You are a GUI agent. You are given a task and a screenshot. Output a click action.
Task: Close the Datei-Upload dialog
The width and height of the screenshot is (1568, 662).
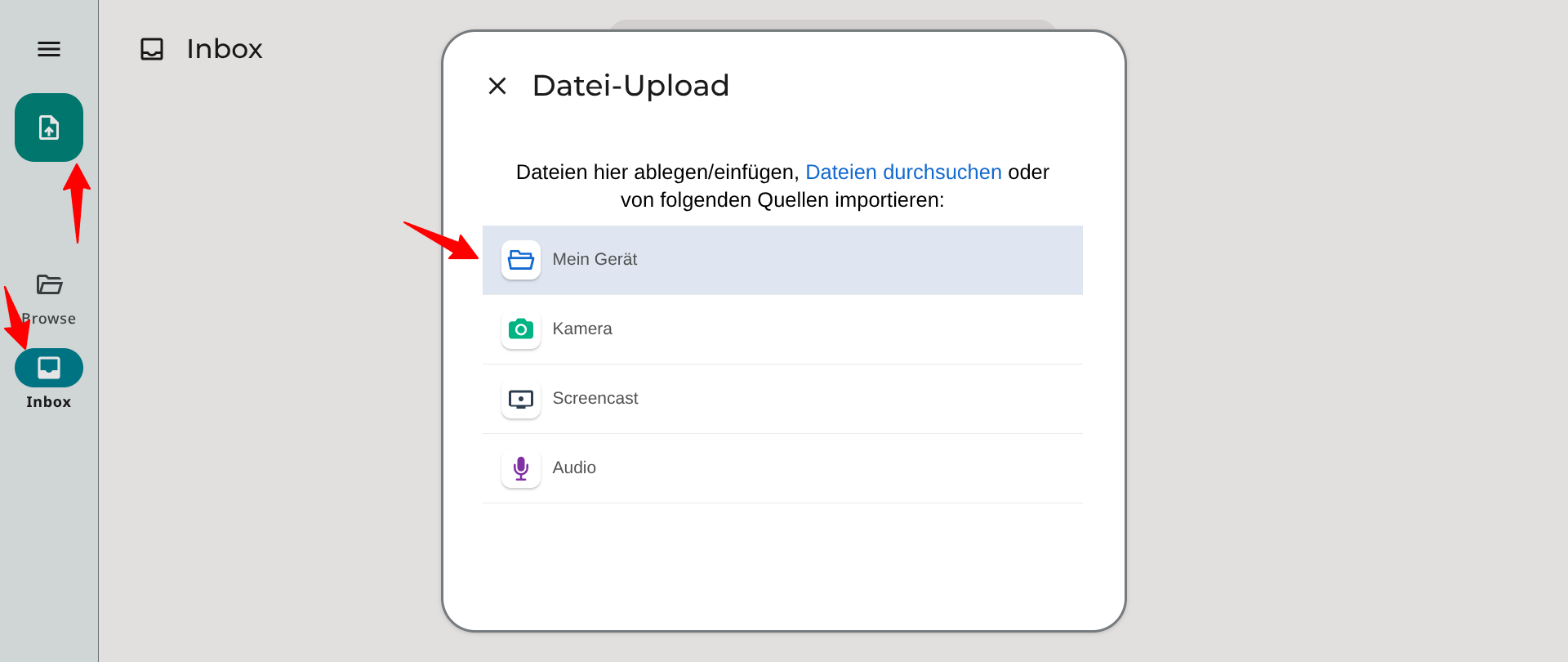point(497,86)
